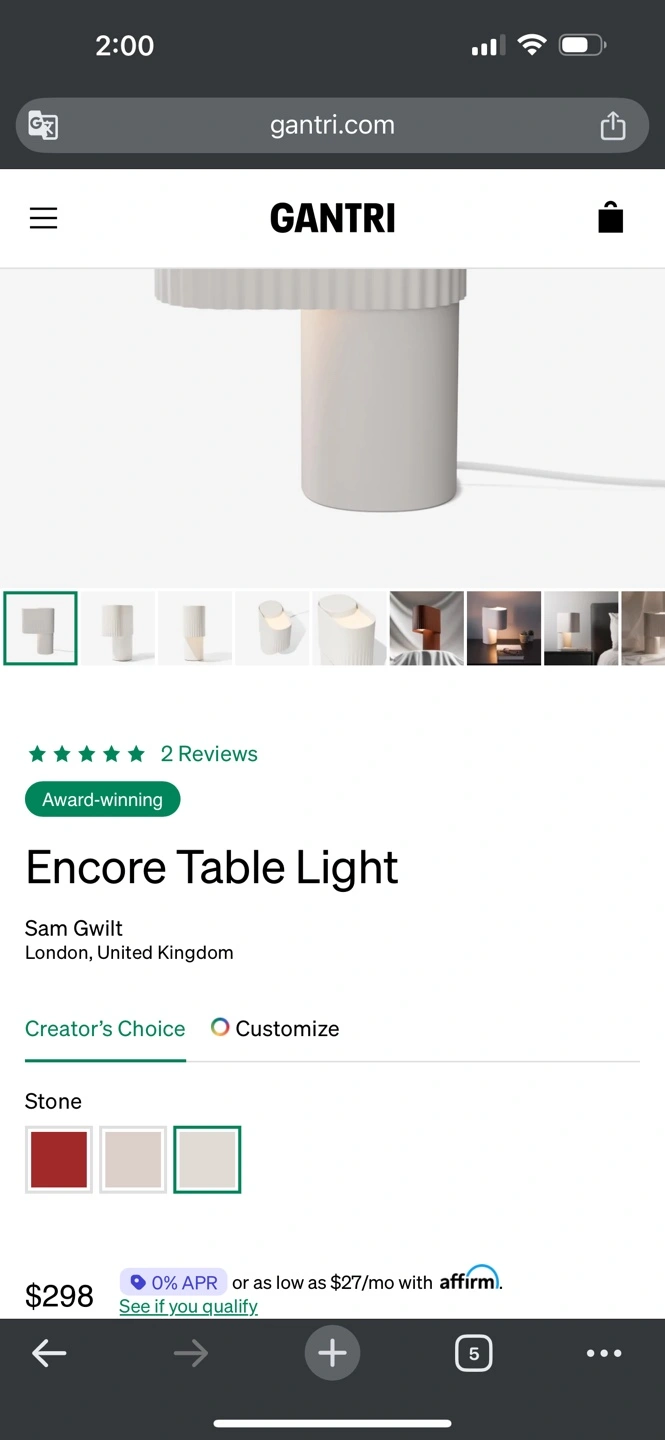The image size is (665, 1440).
Task: Tap the gantri.com address bar
Action: tap(332, 125)
